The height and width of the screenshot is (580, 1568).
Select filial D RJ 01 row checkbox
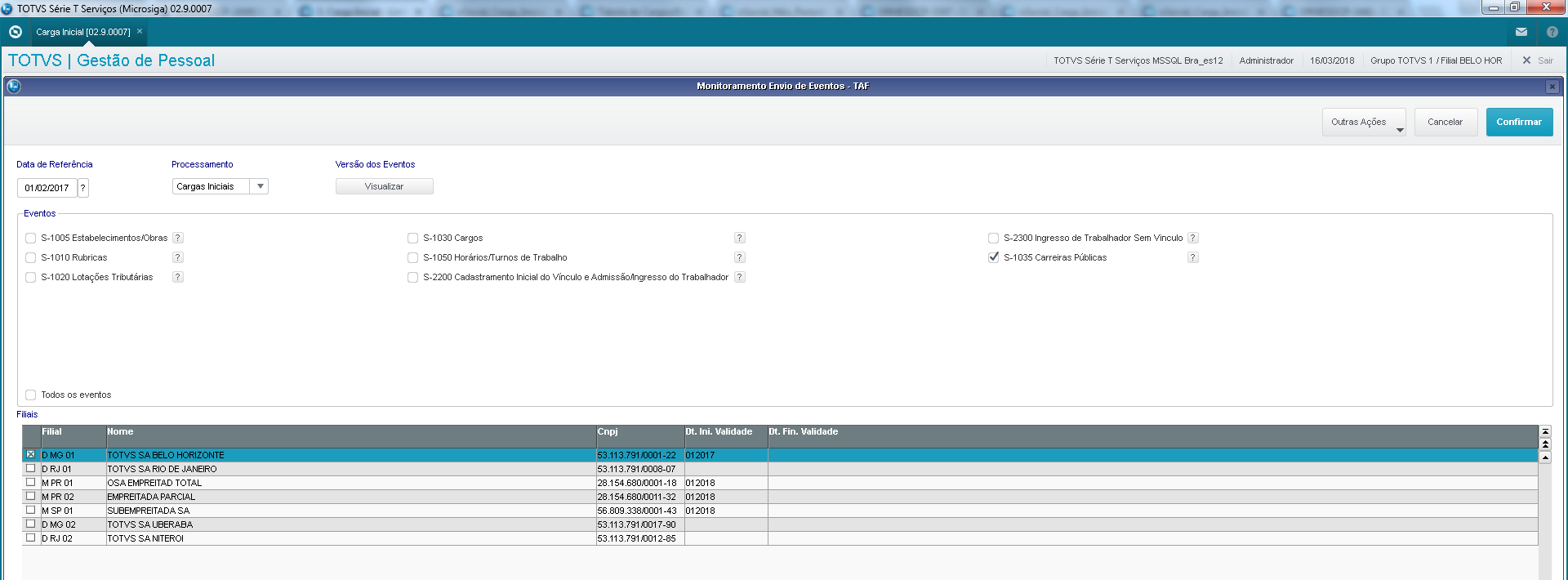31,469
